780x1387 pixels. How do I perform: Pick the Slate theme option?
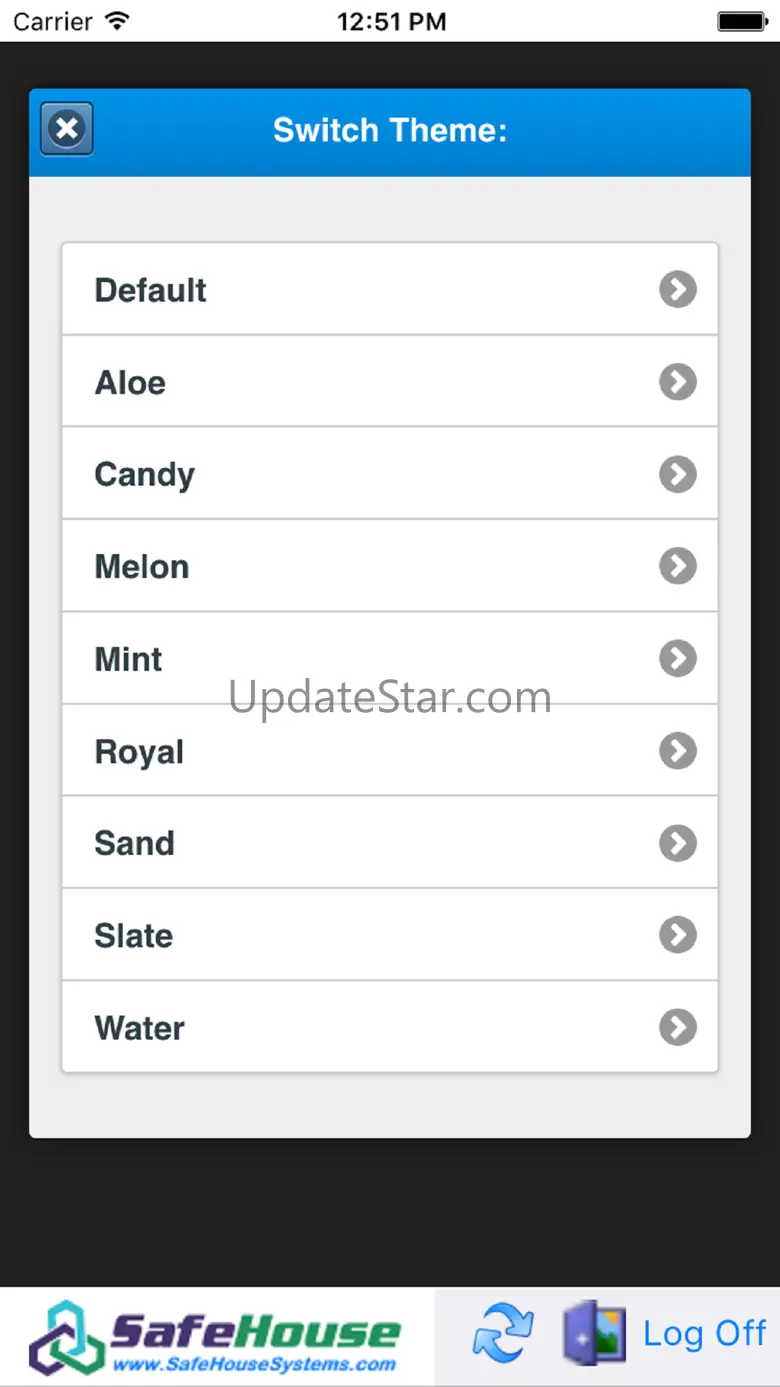click(134, 936)
